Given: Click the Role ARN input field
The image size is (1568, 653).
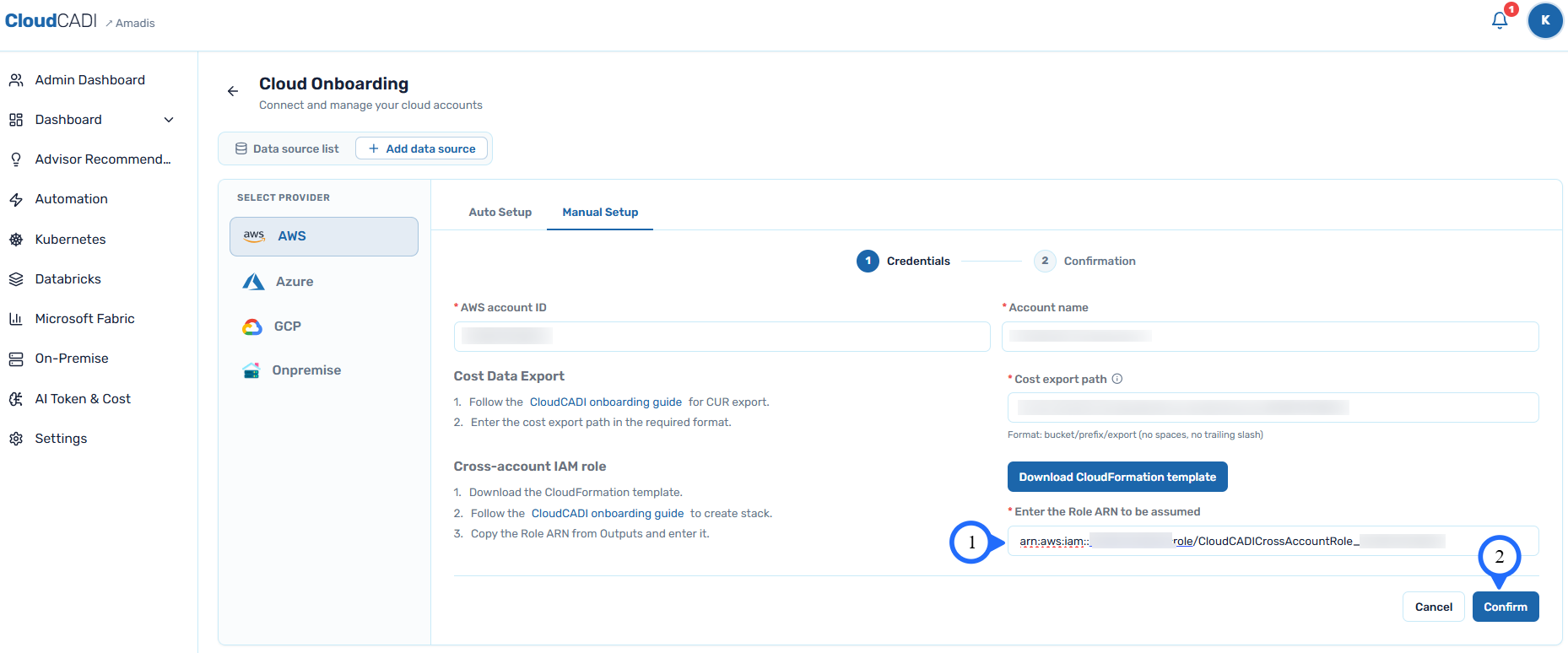Looking at the screenshot, I should click(x=1273, y=541).
